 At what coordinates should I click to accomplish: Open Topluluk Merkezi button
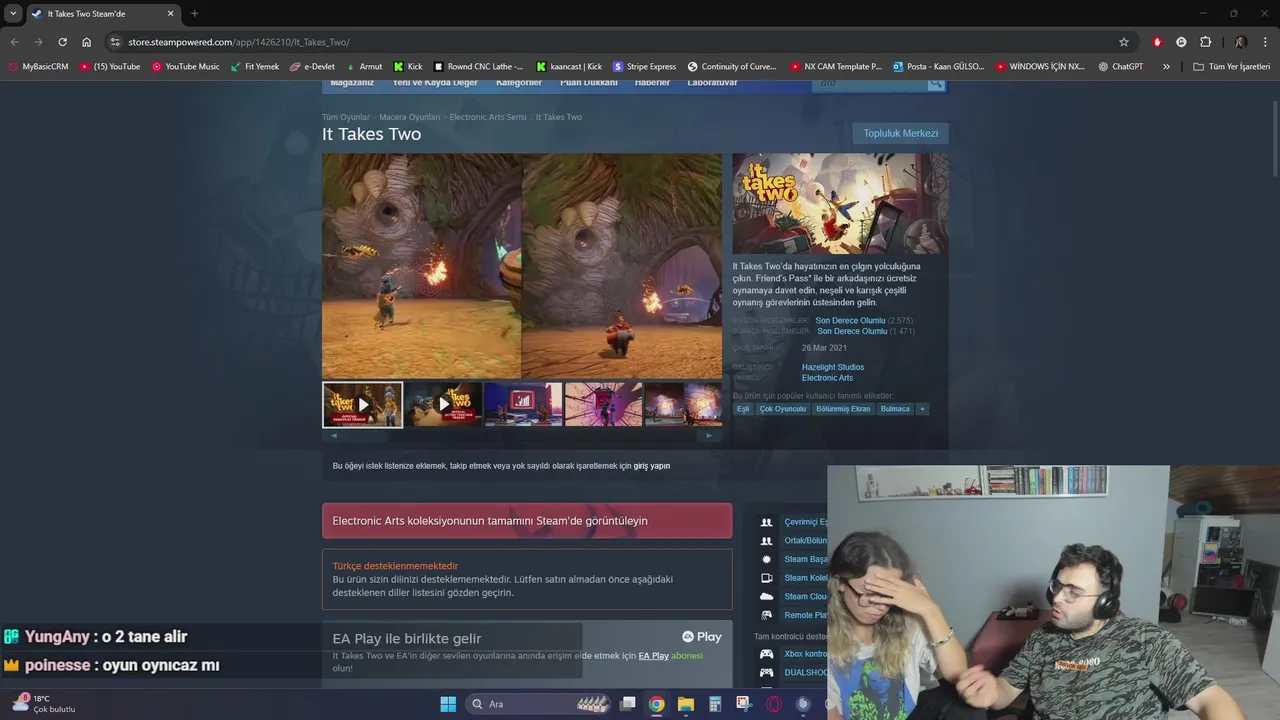[x=900, y=133]
